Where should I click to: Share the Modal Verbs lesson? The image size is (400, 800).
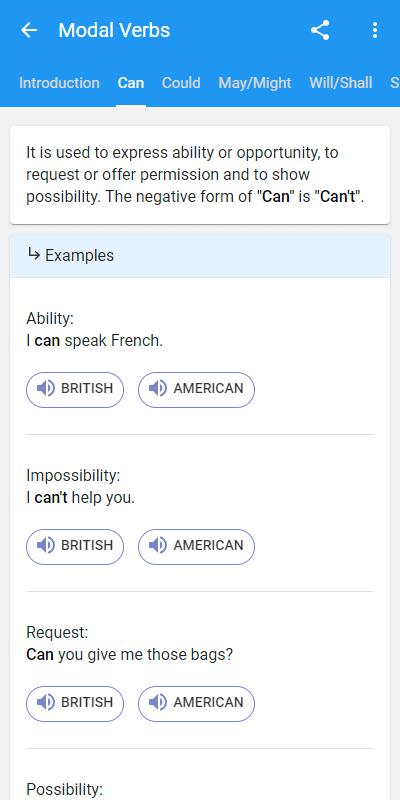click(320, 31)
